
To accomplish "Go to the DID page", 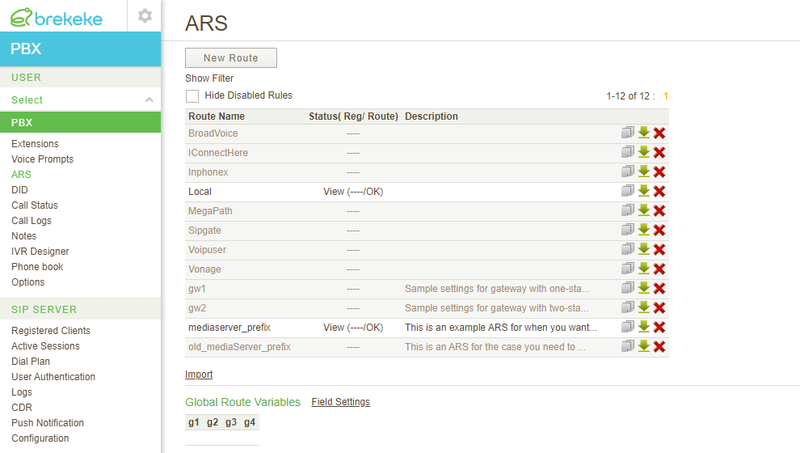I will click(x=19, y=190).
